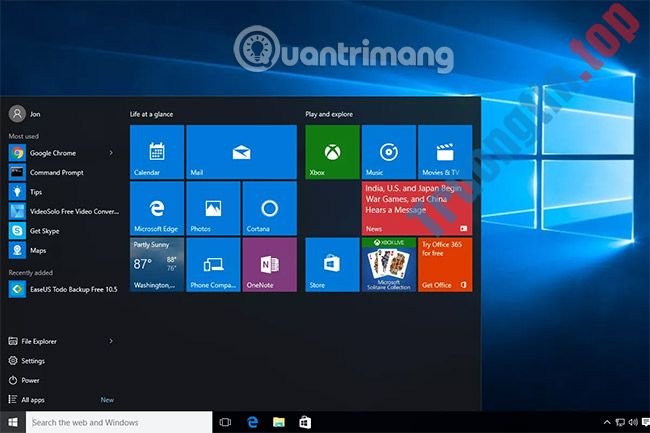Open the Calendar tile

tap(157, 152)
